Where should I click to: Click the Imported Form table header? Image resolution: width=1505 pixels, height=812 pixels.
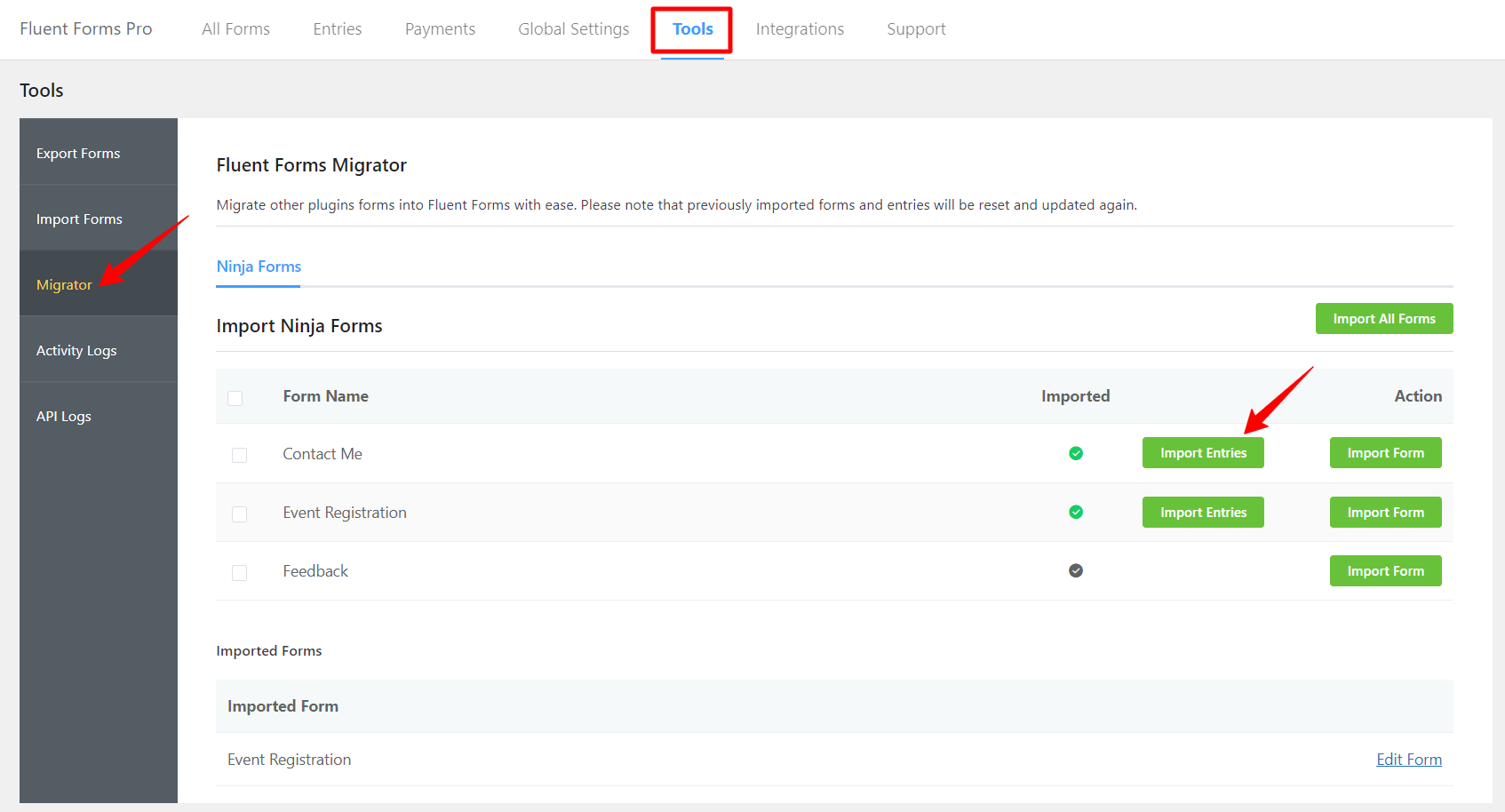pos(283,706)
